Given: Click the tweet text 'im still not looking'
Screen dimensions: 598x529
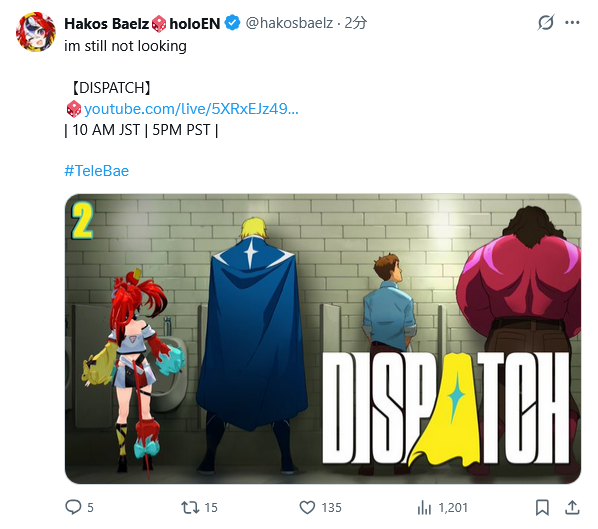Looking at the screenshot, I should pyautogui.click(x=125, y=46).
